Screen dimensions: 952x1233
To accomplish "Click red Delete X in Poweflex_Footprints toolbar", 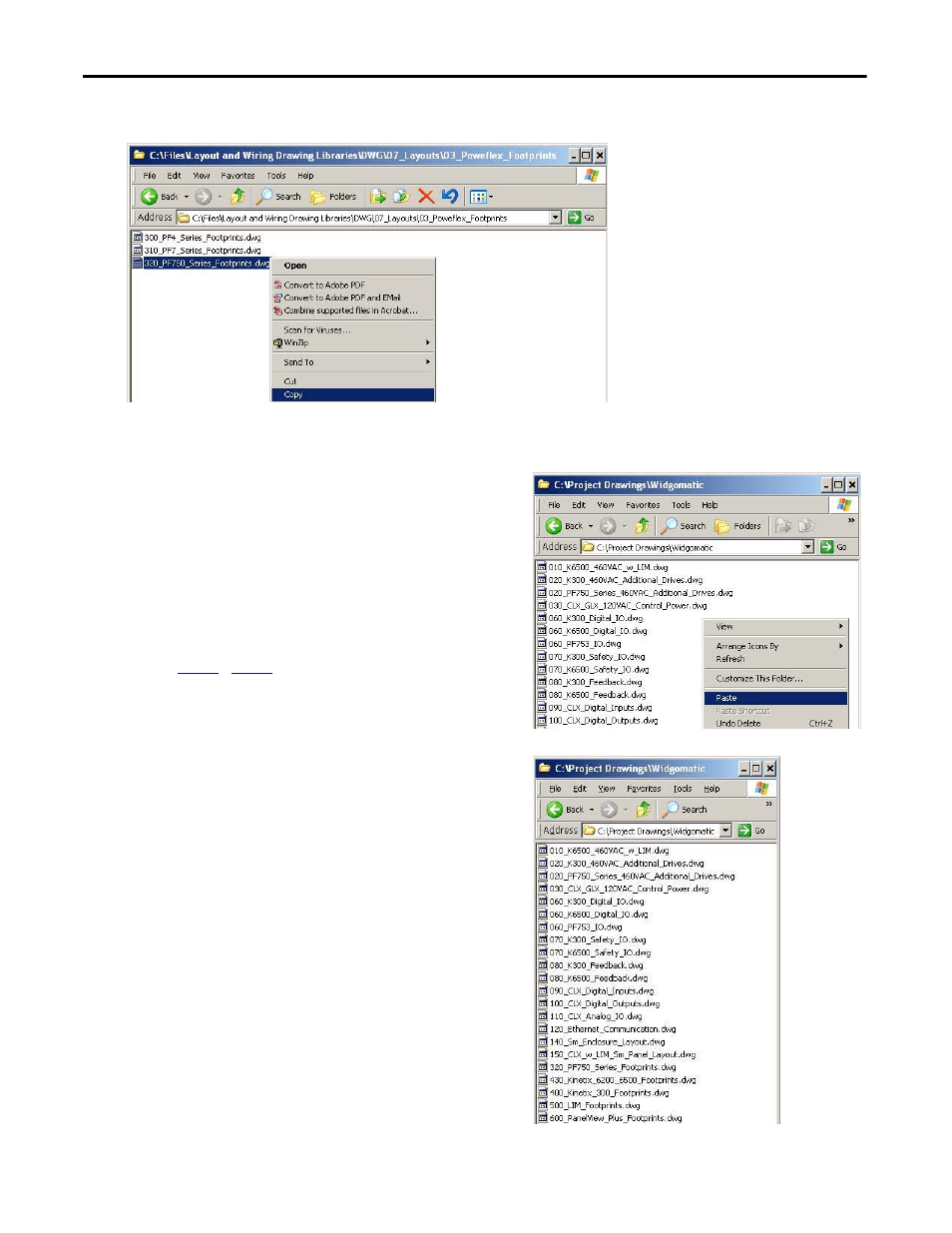I will 426,197.
